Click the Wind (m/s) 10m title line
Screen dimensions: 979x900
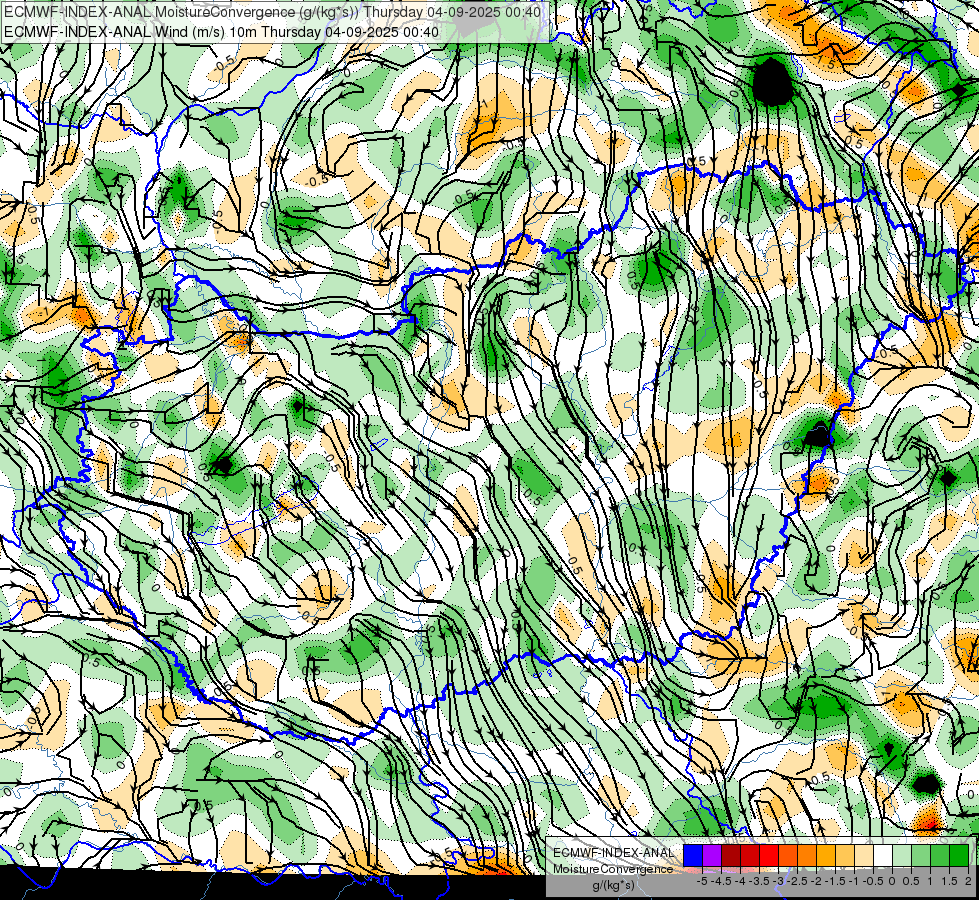(x=222, y=32)
